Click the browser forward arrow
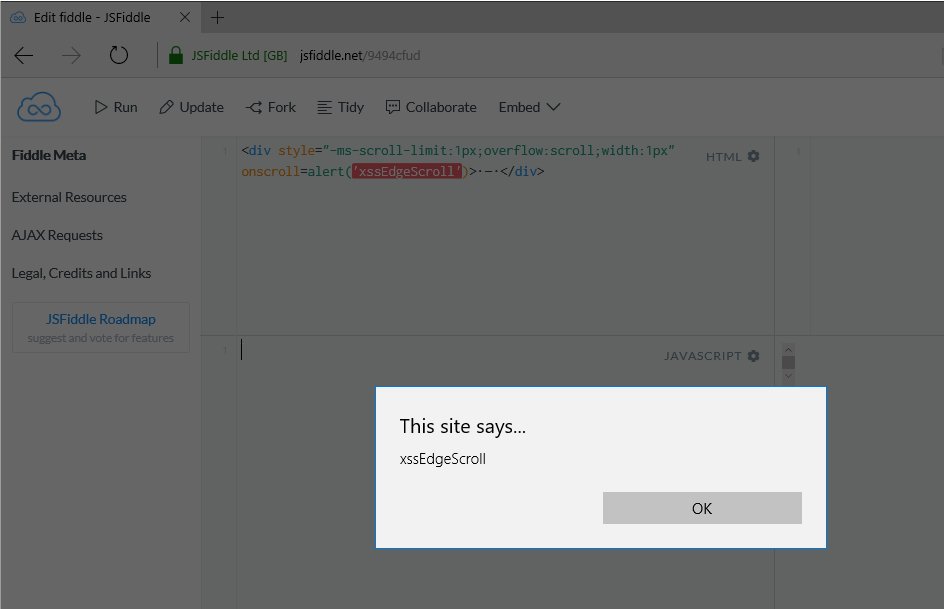This screenshot has width=944, height=609. tap(71, 56)
